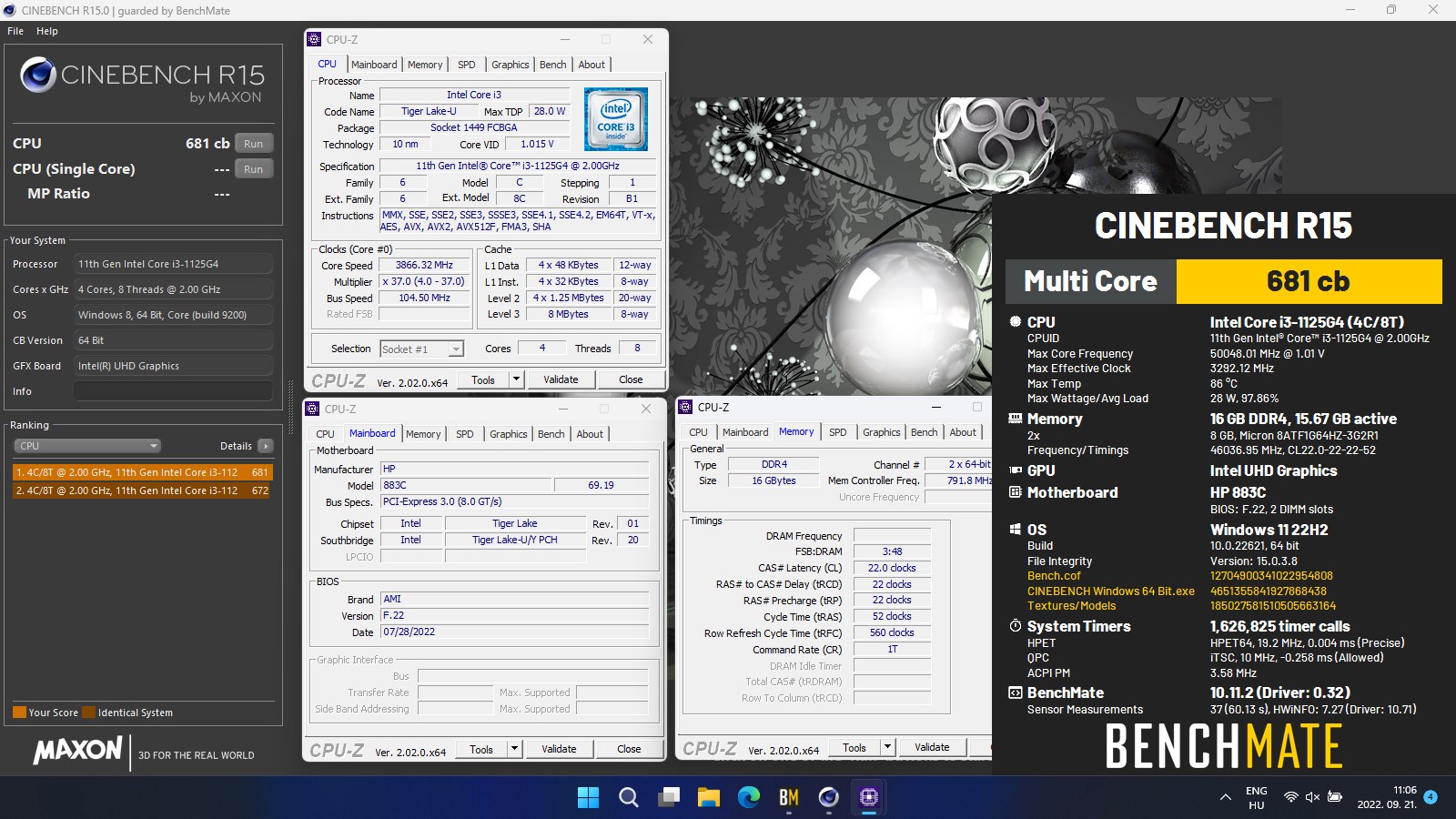Expand Tools dropdown arrow in Mainboard CPU-Z window
The width and height of the screenshot is (1456, 819).
click(514, 749)
